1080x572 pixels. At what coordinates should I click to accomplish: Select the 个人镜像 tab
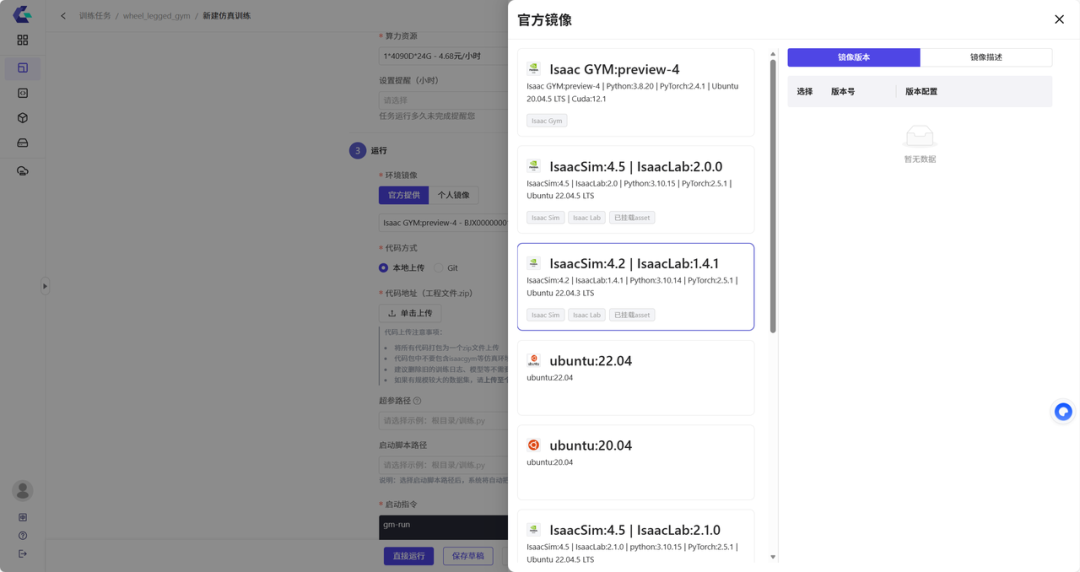coord(453,195)
